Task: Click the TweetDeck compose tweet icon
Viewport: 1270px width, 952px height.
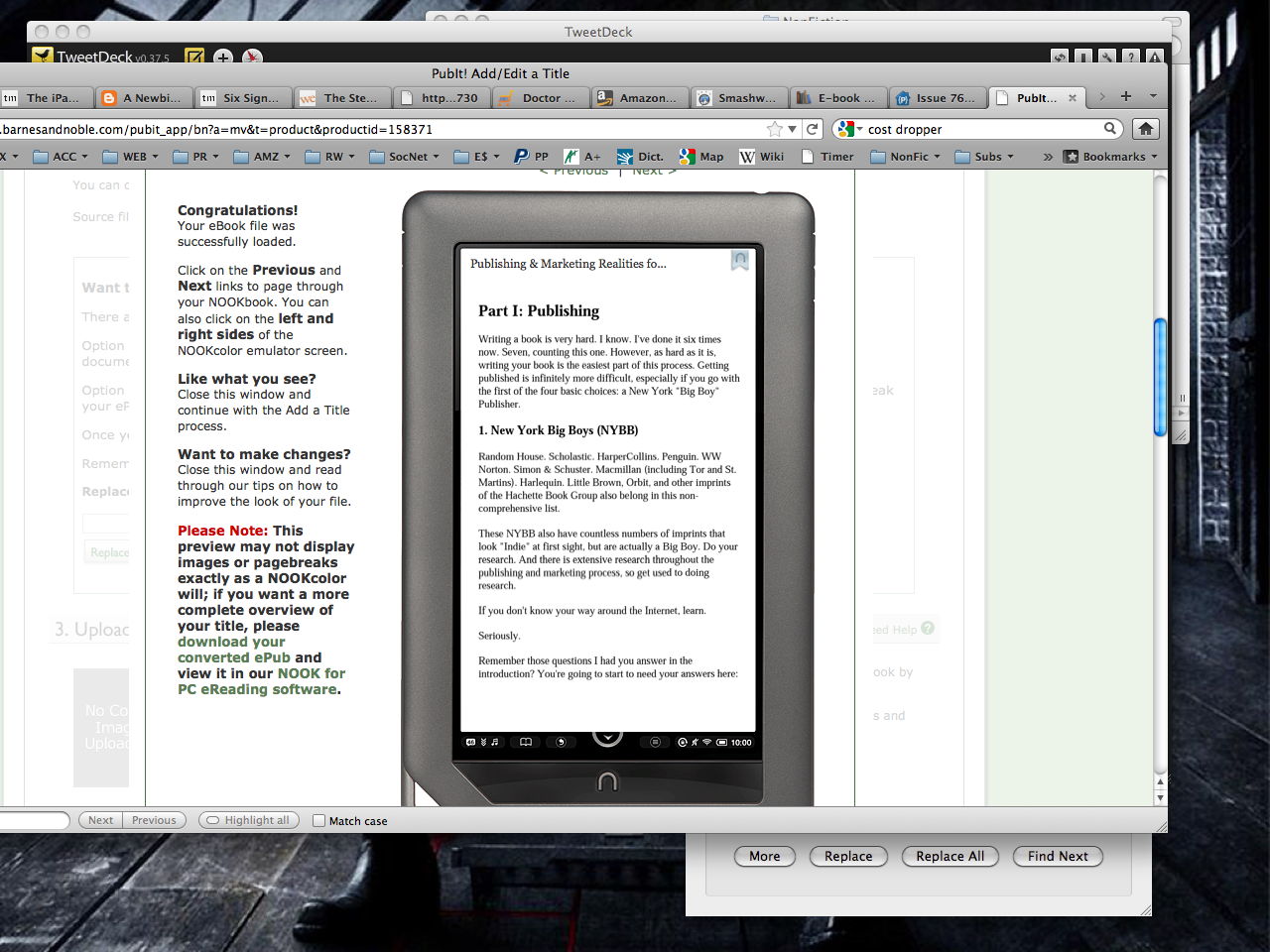Action: [x=194, y=57]
